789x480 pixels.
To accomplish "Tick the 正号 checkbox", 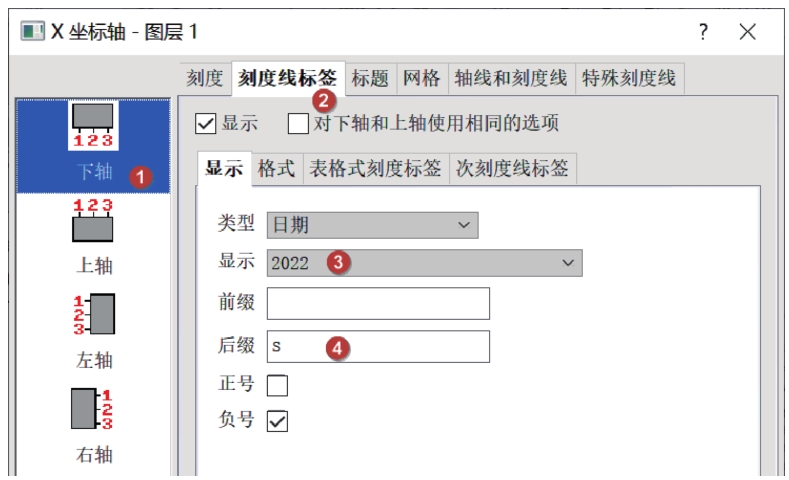I will click(x=277, y=385).
